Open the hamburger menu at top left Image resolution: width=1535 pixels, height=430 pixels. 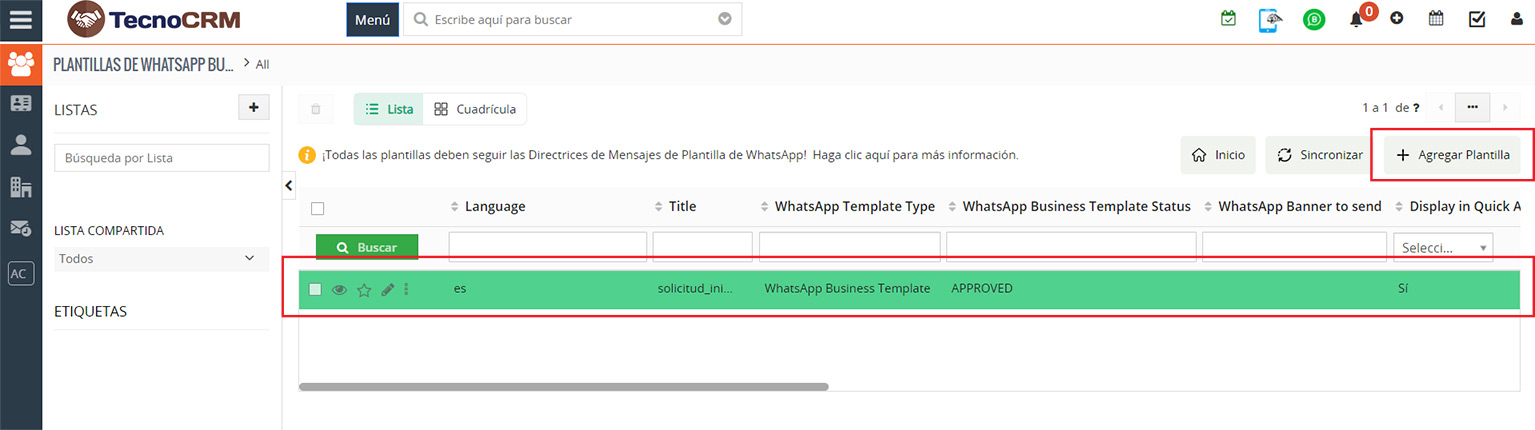[20, 19]
